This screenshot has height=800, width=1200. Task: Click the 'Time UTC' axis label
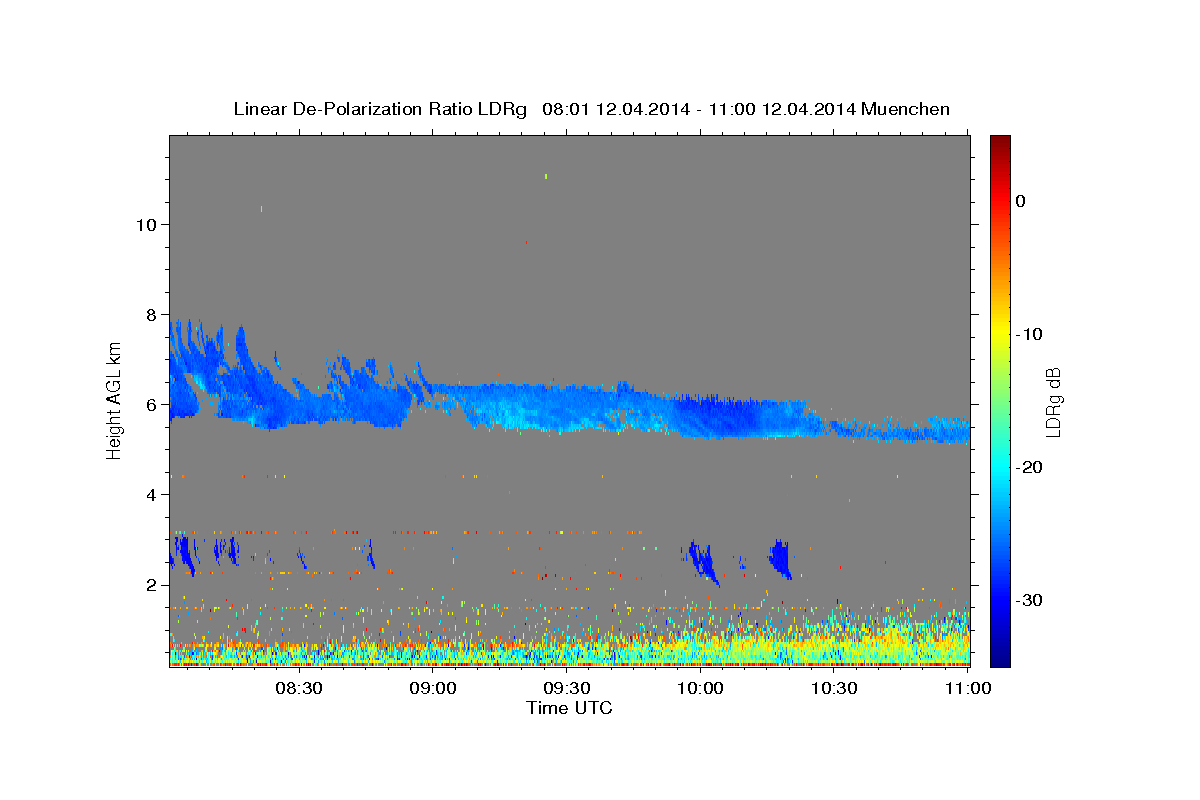tap(569, 708)
